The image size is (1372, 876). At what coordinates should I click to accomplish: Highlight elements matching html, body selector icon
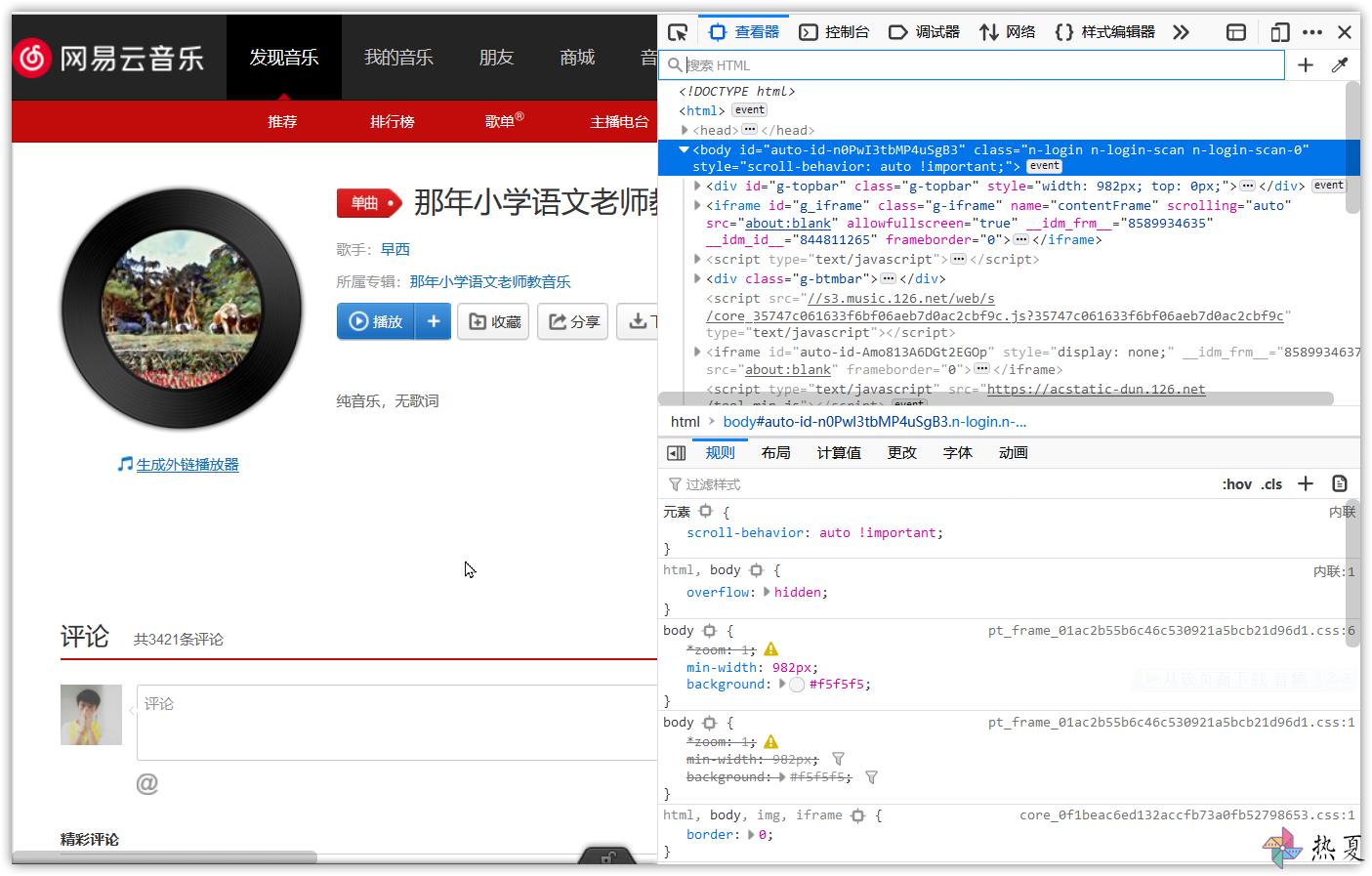756,570
